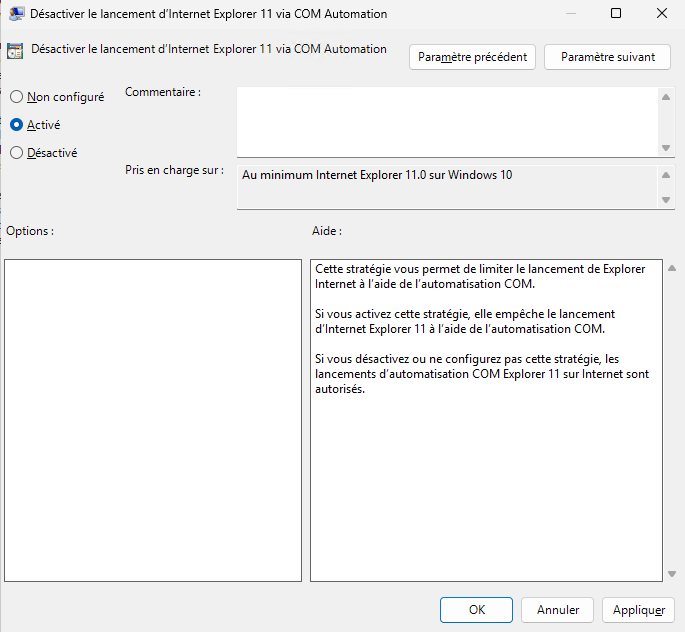Screen dimensions: 685x632
Task: Click the policy setting icon beside heading
Action: (x=15, y=51)
